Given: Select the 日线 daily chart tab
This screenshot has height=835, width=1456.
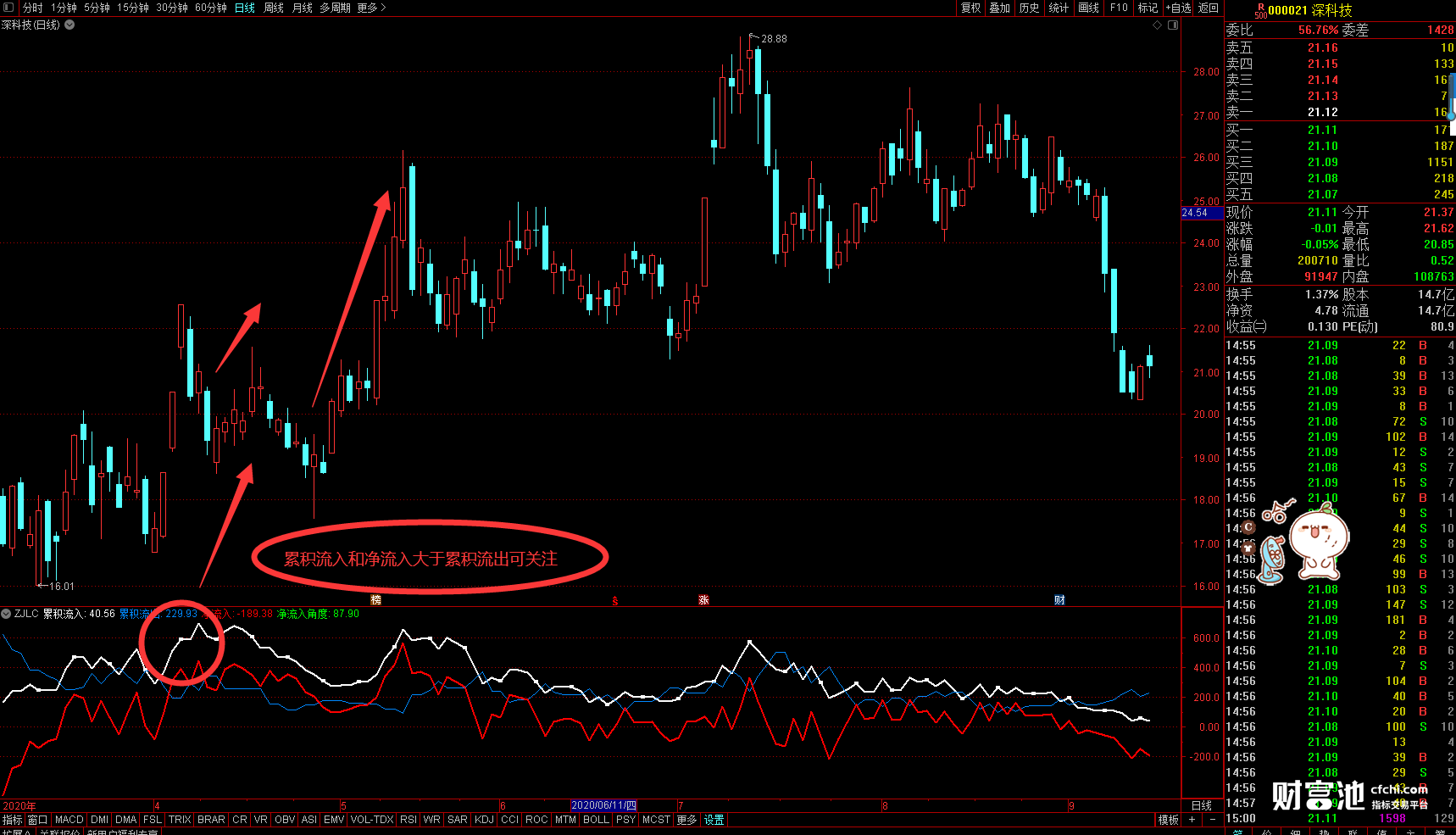Looking at the screenshot, I should (245, 8).
